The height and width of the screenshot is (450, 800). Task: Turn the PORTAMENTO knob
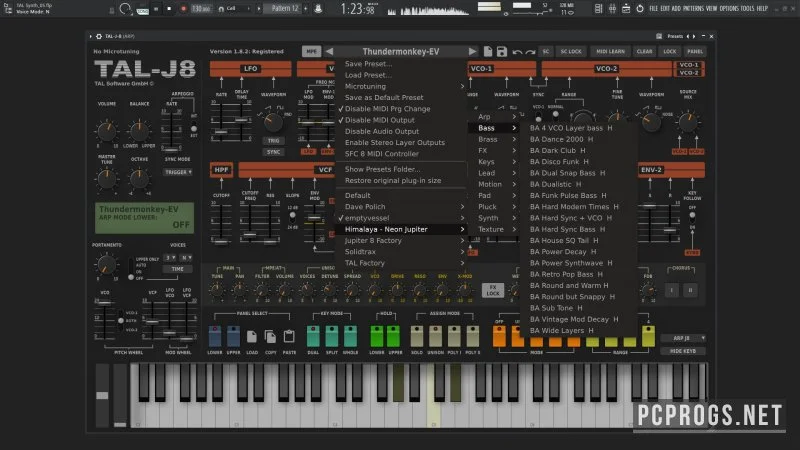pyautogui.click(x=106, y=265)
